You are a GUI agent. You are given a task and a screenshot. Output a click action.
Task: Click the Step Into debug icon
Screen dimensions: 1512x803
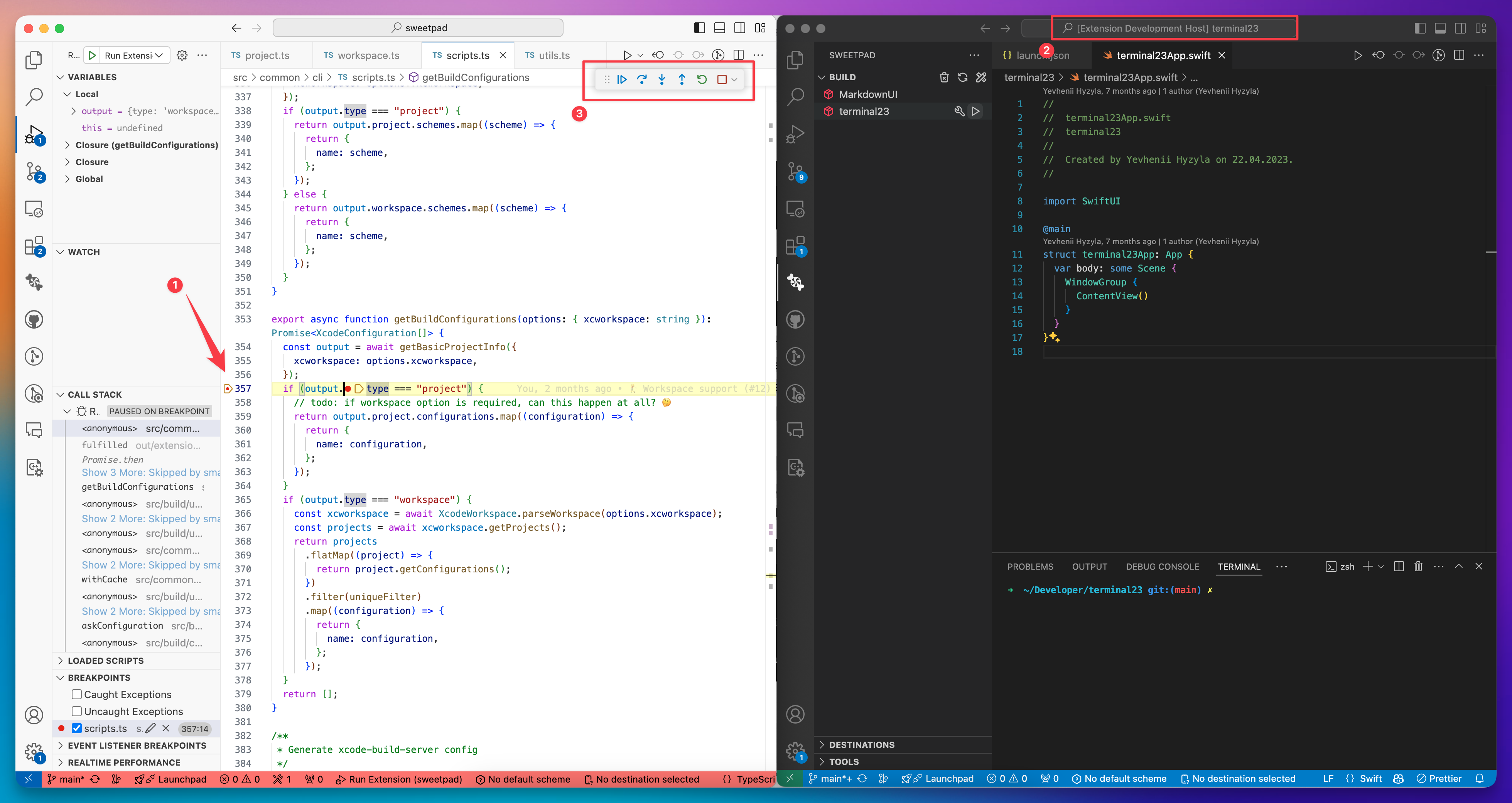pyautogui.click(x=662, y=79)
